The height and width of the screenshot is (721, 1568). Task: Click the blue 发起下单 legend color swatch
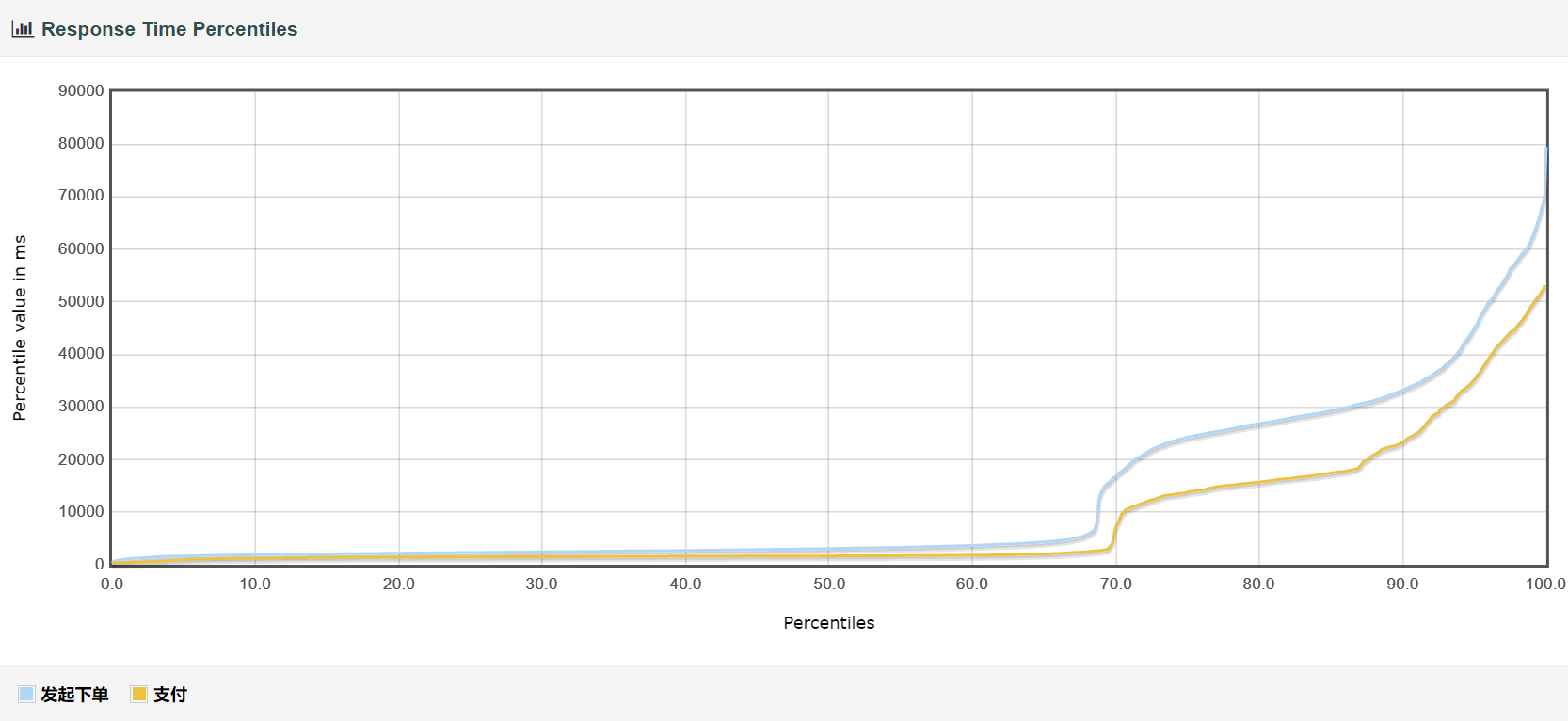(26, 695)
